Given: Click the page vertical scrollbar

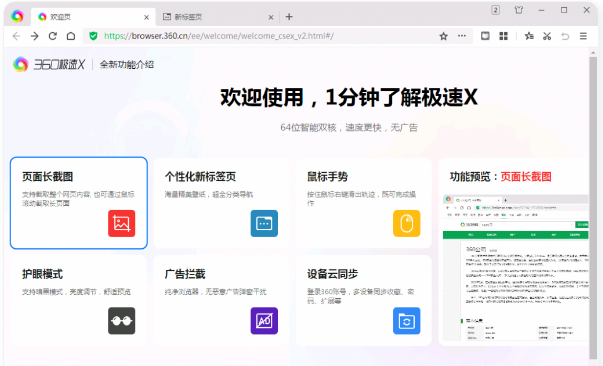Looking at the screenshot, I should tap(593, 208).
